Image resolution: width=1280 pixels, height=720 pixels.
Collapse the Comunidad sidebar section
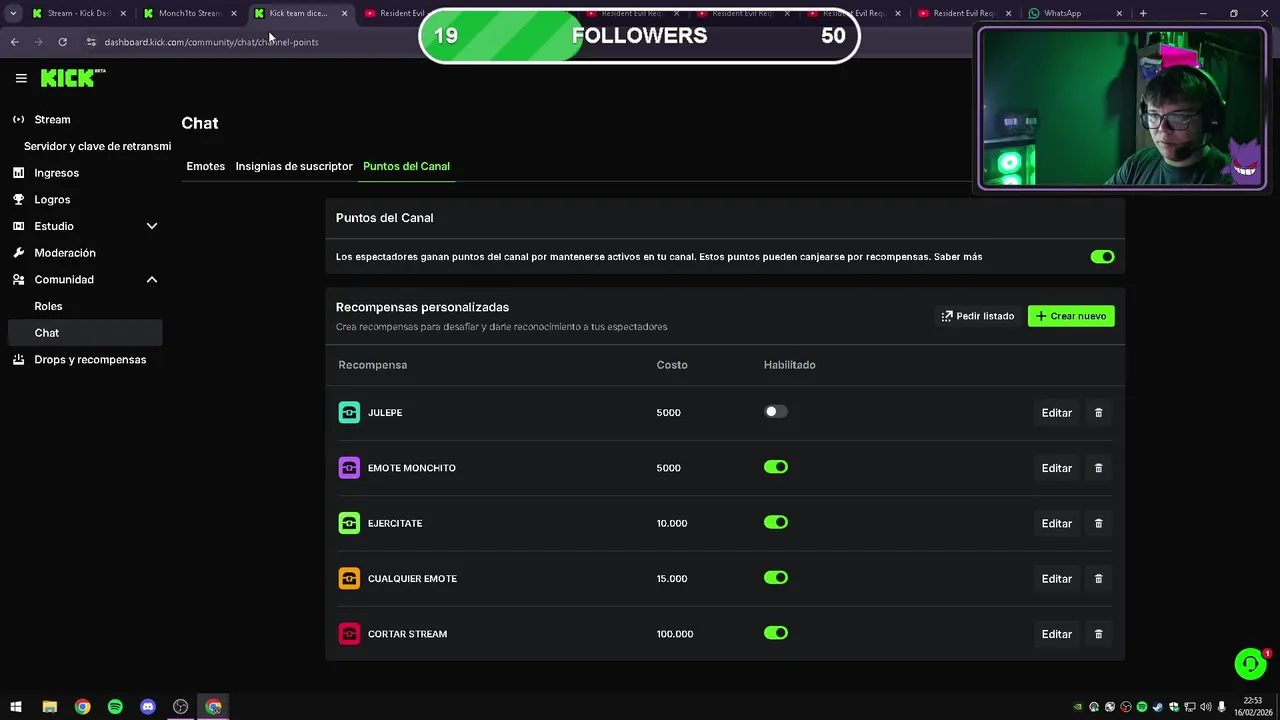click(152, 280)
